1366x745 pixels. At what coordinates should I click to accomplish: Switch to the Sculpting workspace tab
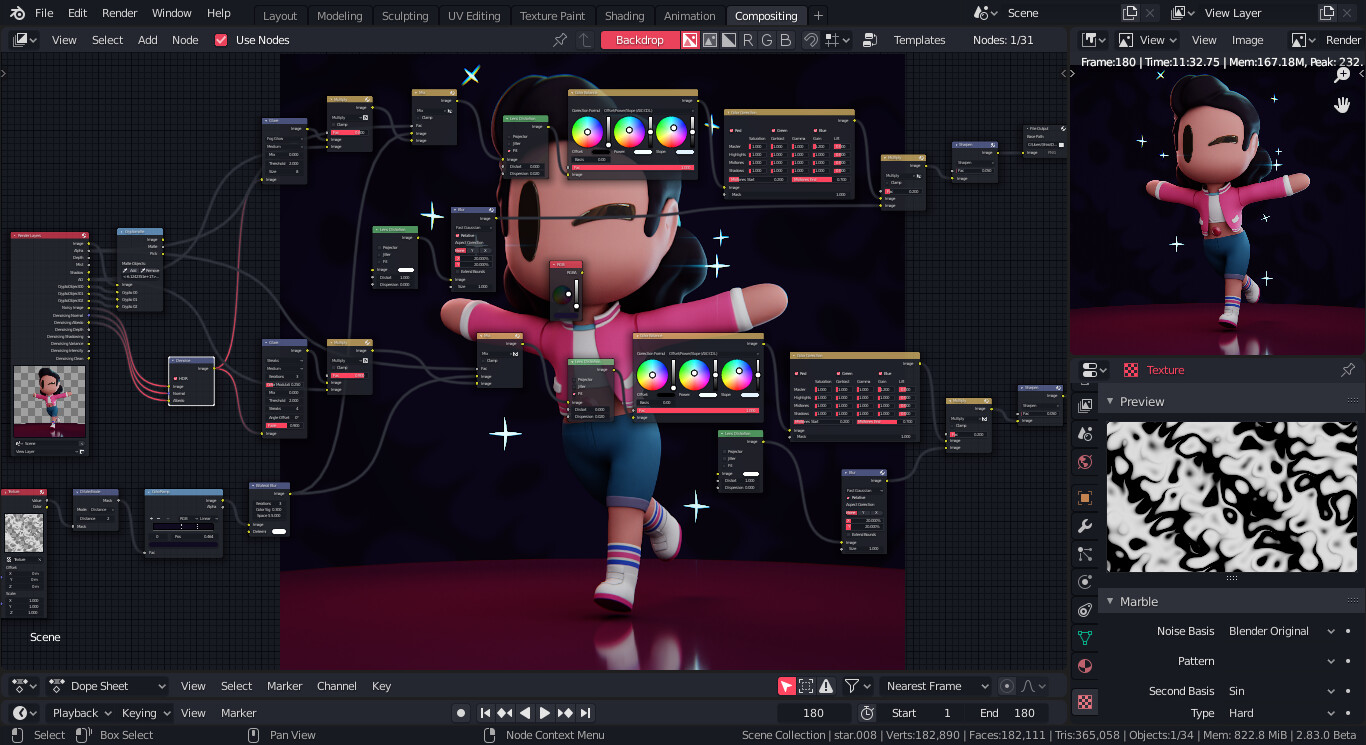405,16
